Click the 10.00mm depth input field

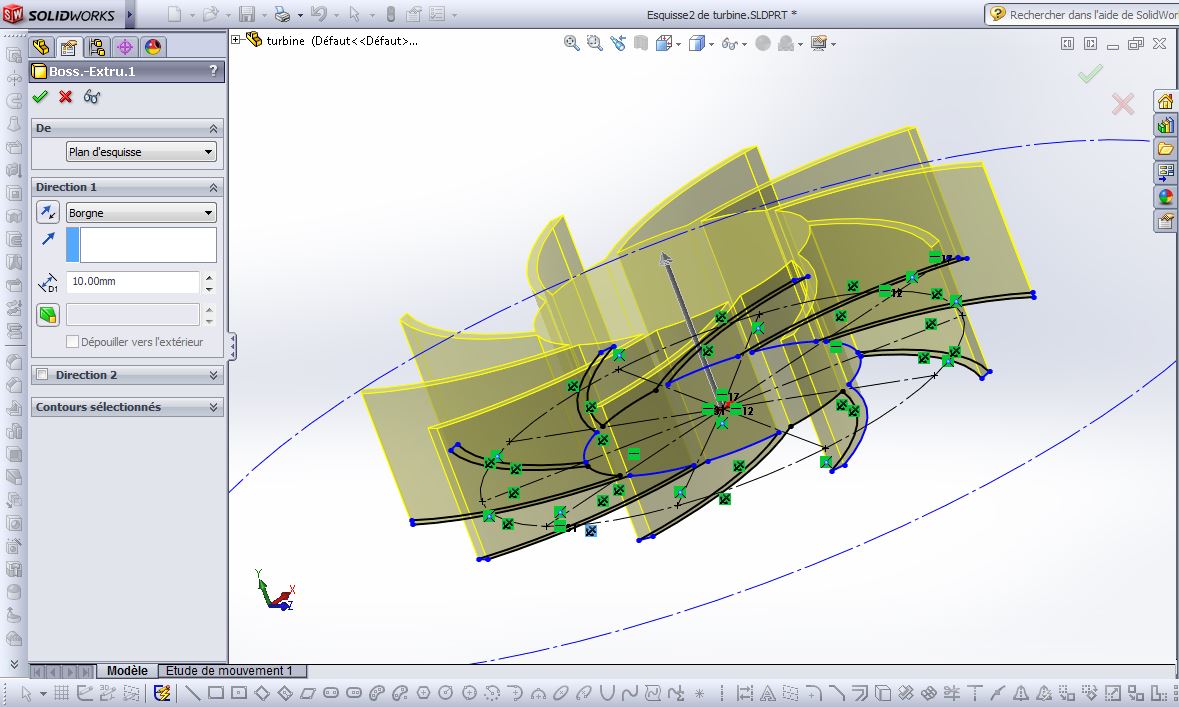click(x=132, y=281)
